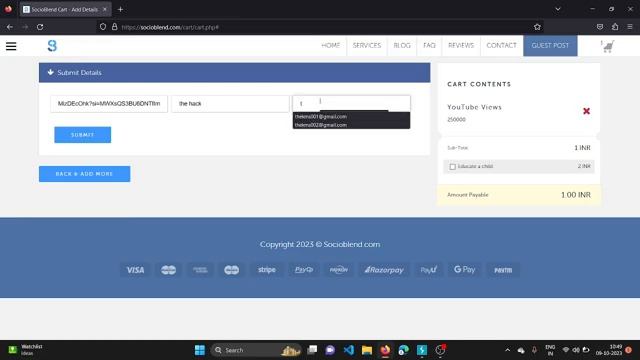Open taskbar clock showing 10:49
Viewport: 640px width, 360px height.
(609, 350)
